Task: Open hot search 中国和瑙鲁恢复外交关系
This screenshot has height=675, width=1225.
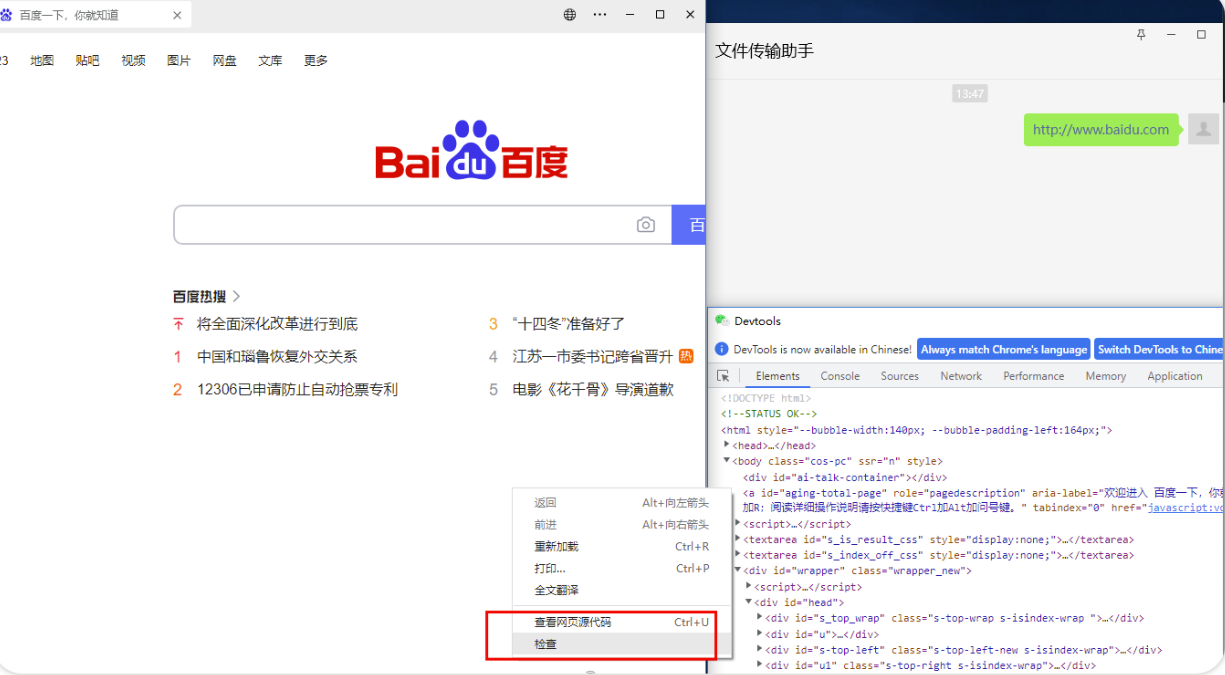Action: tap(277, 356)
